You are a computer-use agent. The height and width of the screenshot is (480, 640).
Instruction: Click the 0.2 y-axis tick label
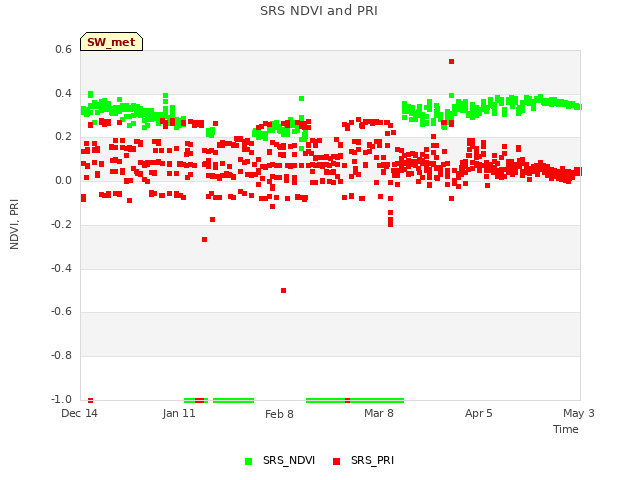click(63, 137)
